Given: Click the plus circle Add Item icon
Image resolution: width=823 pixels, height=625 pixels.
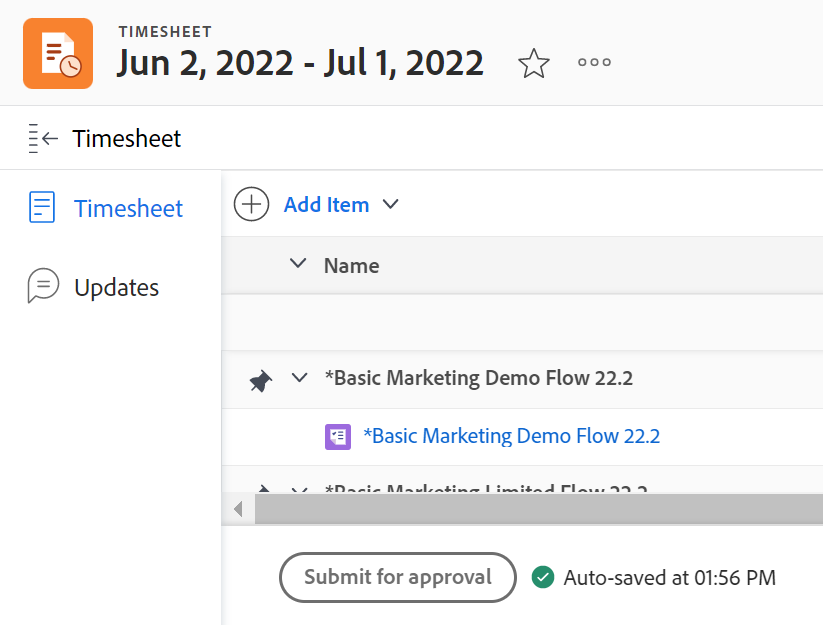Looking at the screenshot, I should [x=251, y=204].
